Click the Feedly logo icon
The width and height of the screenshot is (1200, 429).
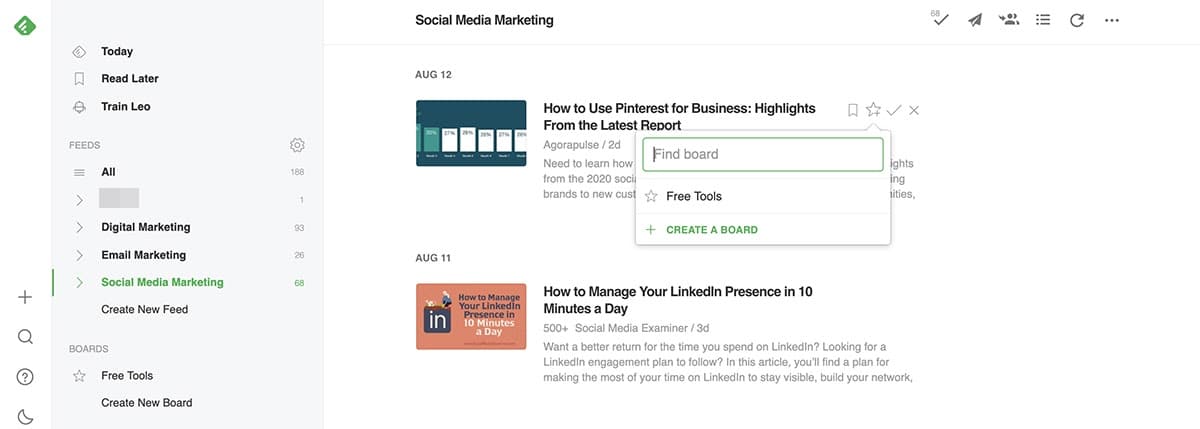pos(25,26)
